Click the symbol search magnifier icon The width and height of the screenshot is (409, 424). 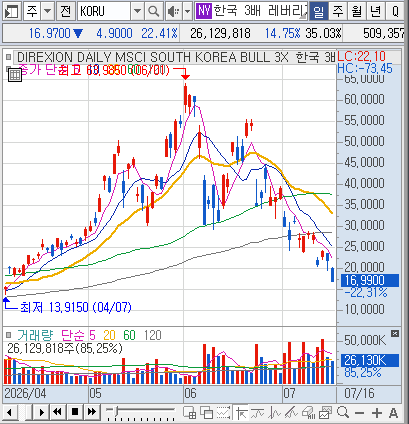click(x=153, y=11)
